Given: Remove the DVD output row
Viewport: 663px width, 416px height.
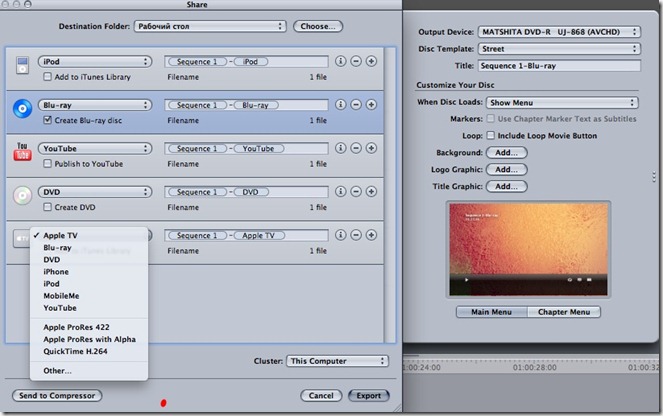Looking at the screenshot, I should click(356, 192).
